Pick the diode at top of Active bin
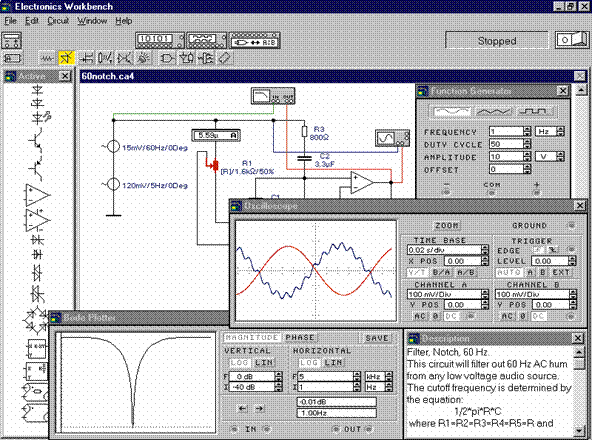Viewport: 592px width, 440px height. tap(38, 90)
